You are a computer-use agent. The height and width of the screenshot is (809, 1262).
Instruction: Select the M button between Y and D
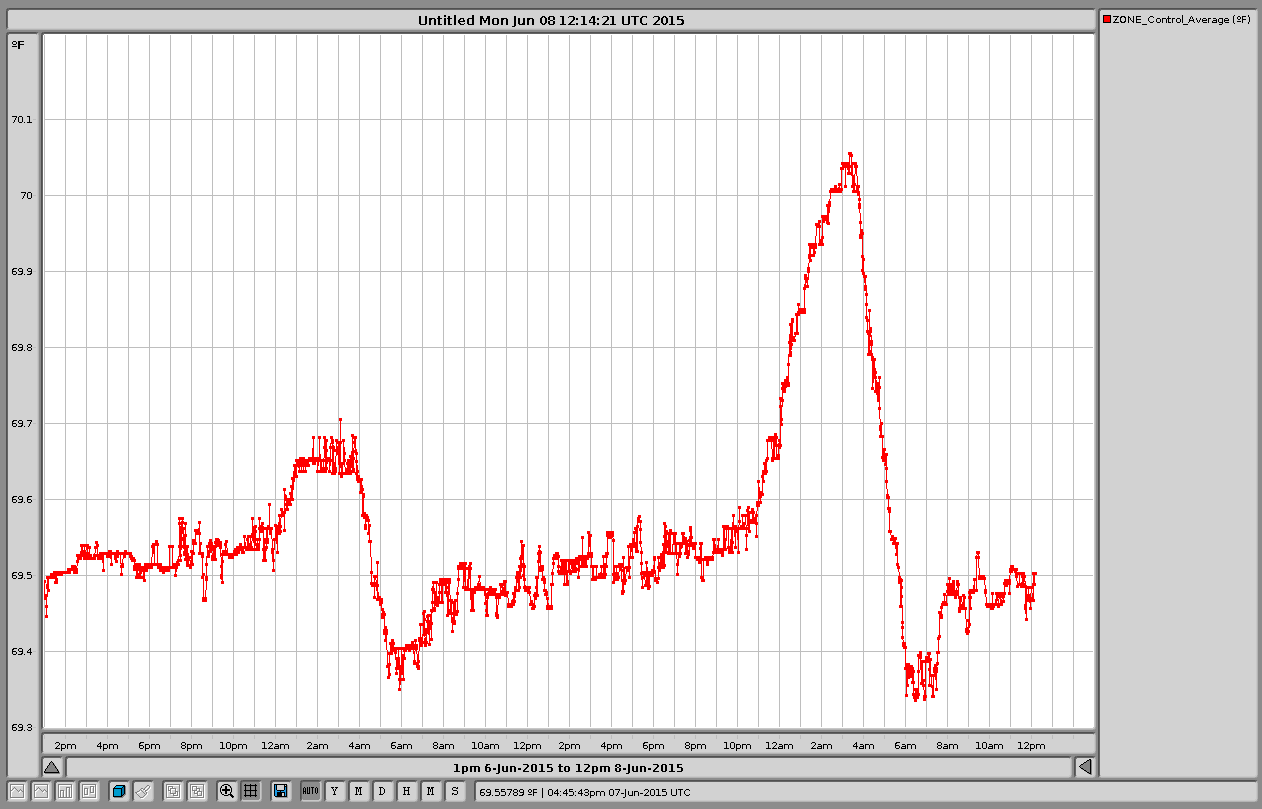click(x=358, y=791)
